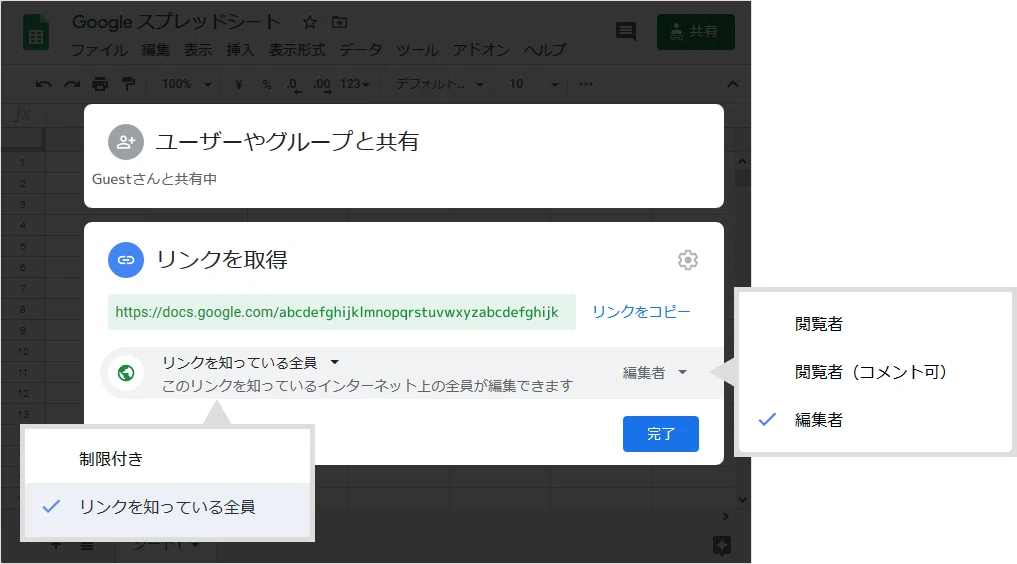
Task: Open the 100% zoom dropdown
Action: pyautogui.click(x=187, y=84)
